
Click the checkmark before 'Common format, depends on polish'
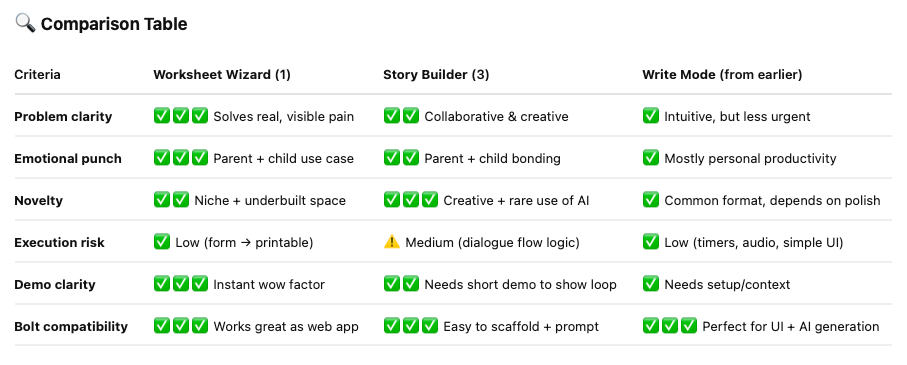651,200
